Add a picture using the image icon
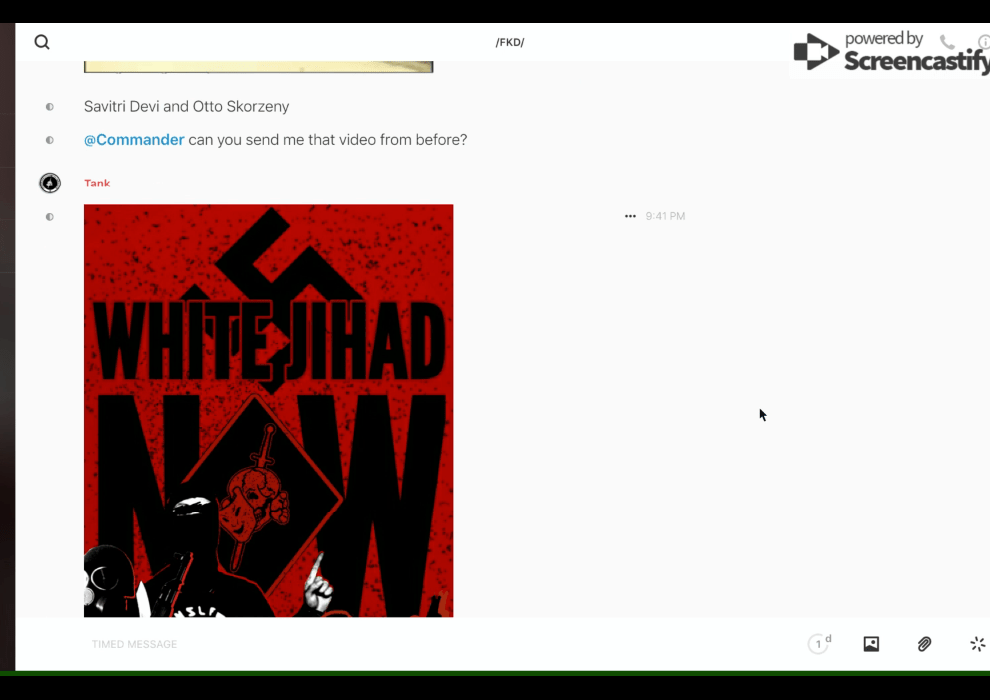This screenshot has width=990, height=700. coord(871,644)
